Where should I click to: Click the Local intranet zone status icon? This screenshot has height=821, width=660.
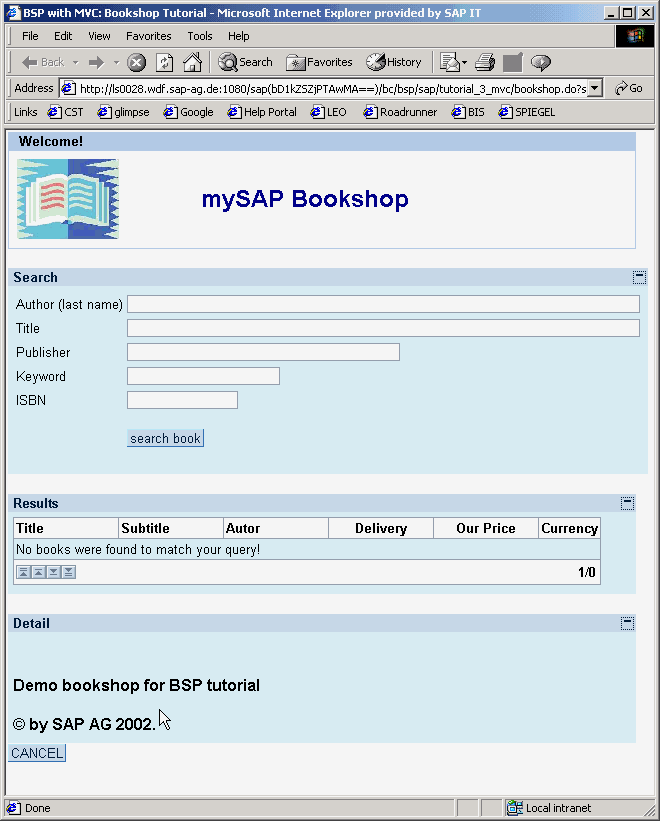coord(514,808)
